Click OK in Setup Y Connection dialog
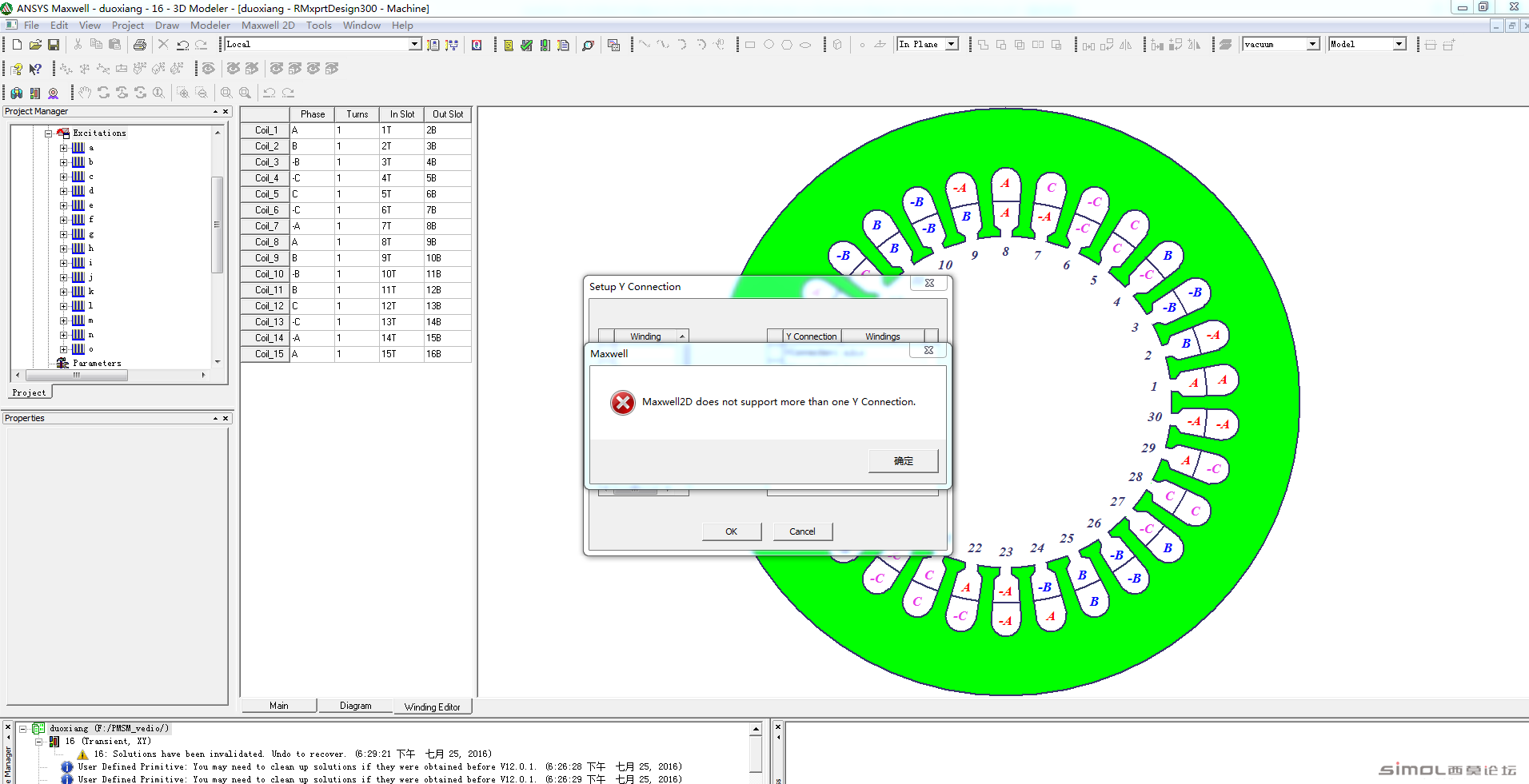The width and height of the screenshot is (1529, 784). click(732, 531)
